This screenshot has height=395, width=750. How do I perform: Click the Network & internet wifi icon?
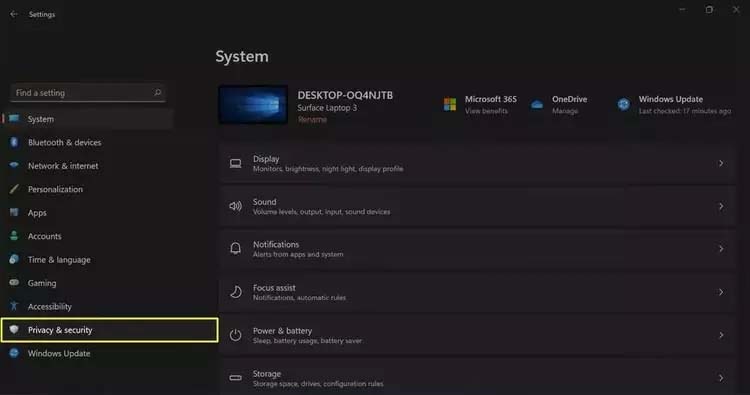pyautogui.click(x=14, y=165)
